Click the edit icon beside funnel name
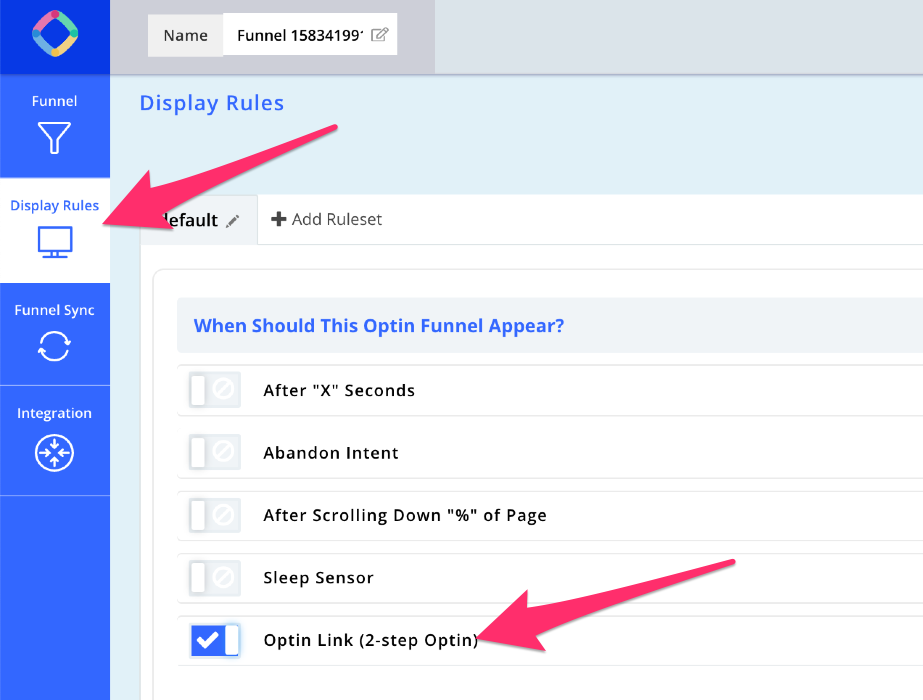The height and width of the screenshot is (700, 923). point(379,35)
